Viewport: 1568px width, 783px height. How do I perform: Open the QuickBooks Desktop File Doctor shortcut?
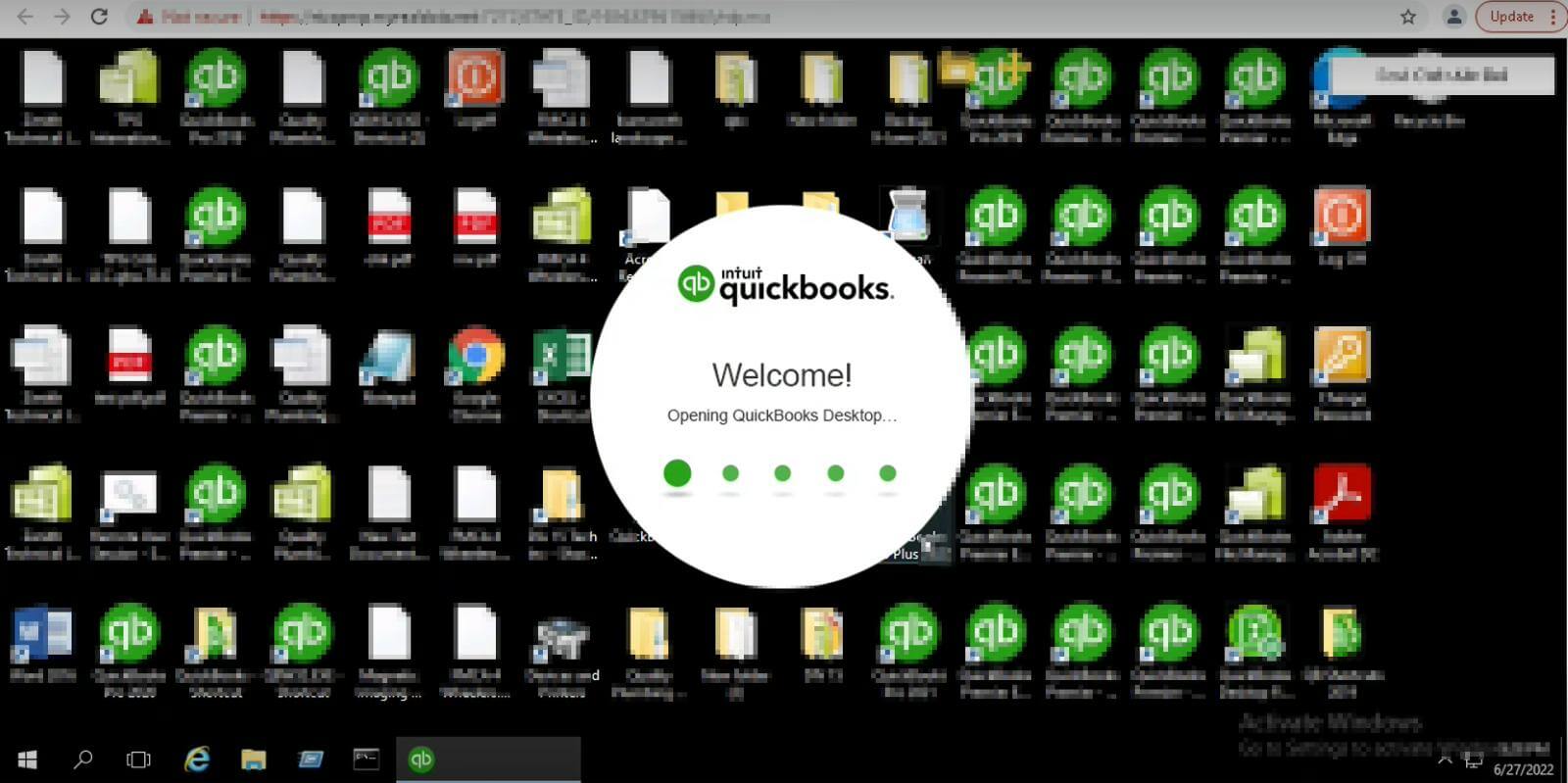pyautogui.click(x=1254, y=634)
